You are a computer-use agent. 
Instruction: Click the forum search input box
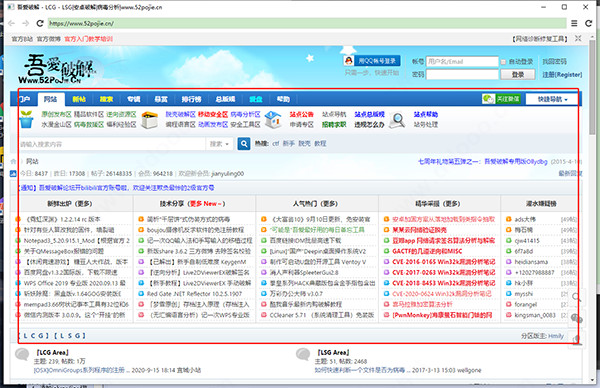[x=111, y=144]
